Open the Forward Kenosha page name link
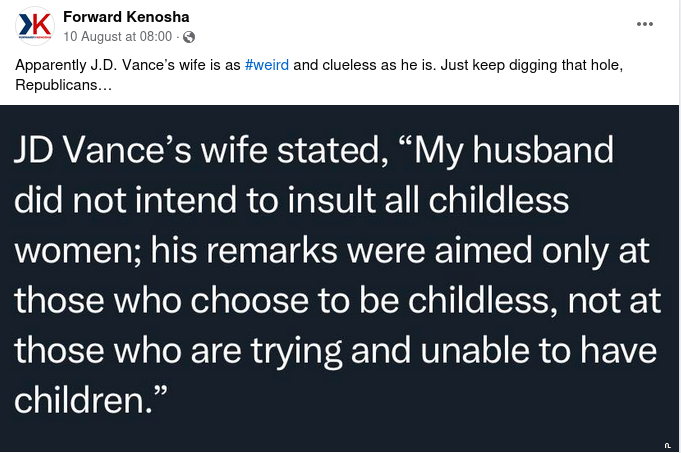The width and height of the screenshot is (681, 453). coord(125,17)
